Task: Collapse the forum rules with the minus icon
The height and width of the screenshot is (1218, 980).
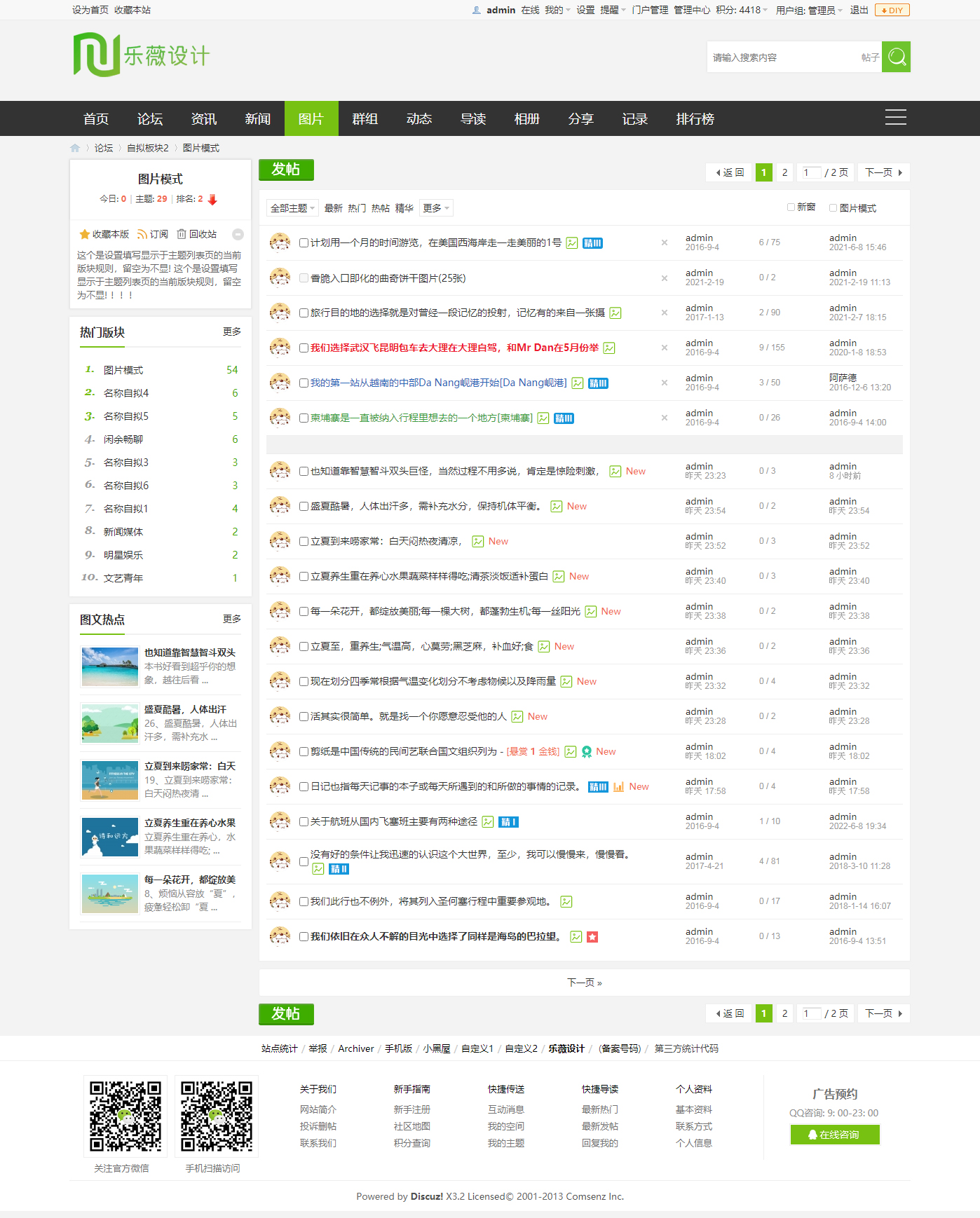Action: tap(238, 234)
